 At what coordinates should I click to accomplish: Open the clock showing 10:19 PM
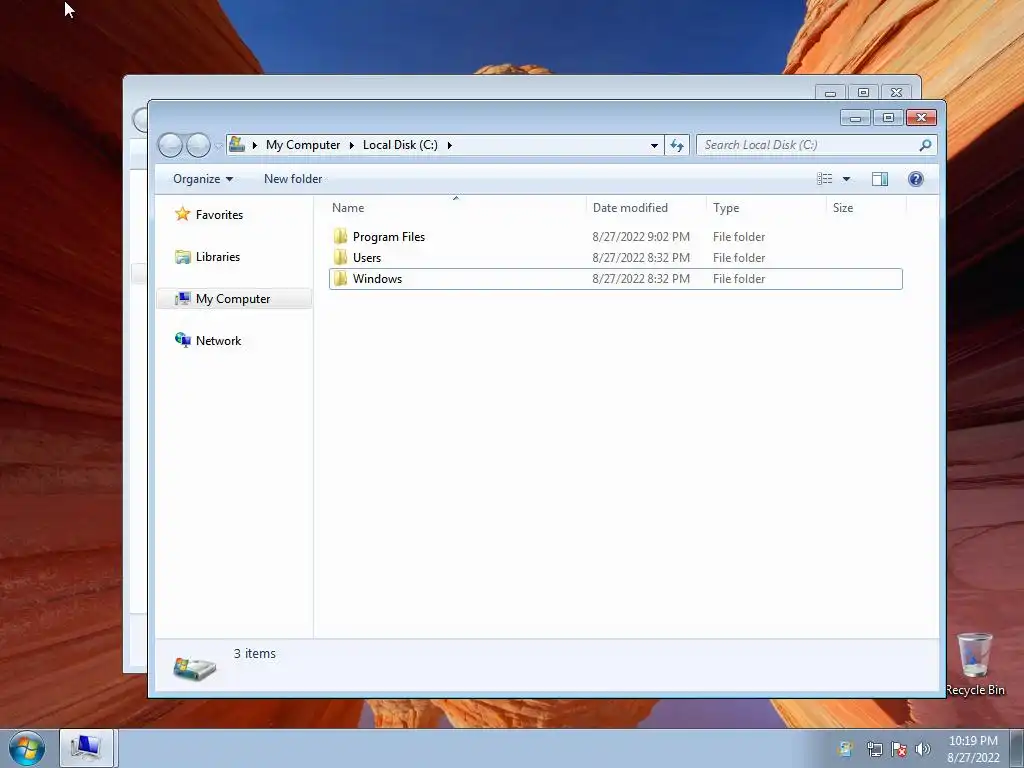pos(973,749)
